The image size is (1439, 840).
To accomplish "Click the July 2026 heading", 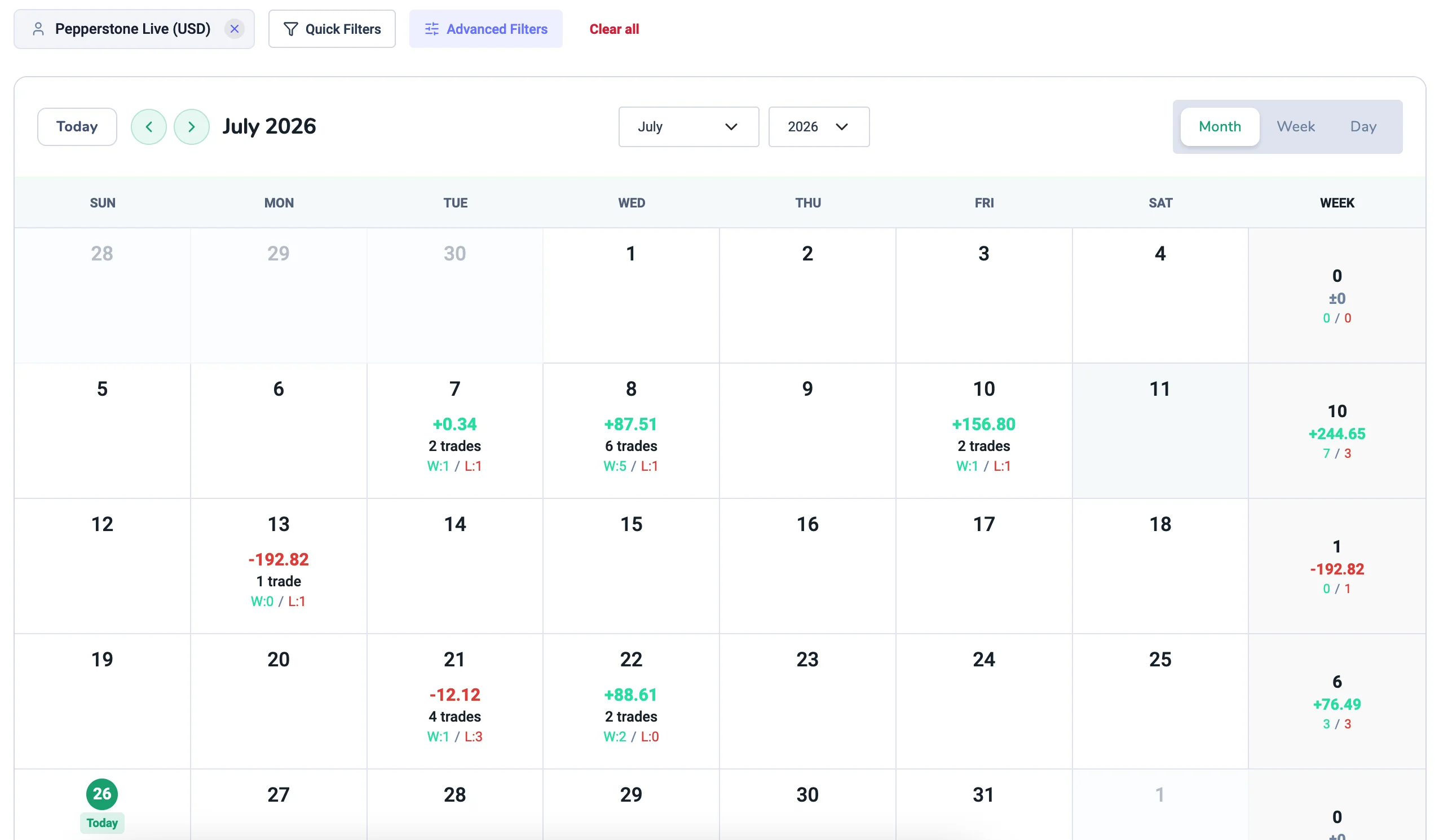I will (269, 126).
